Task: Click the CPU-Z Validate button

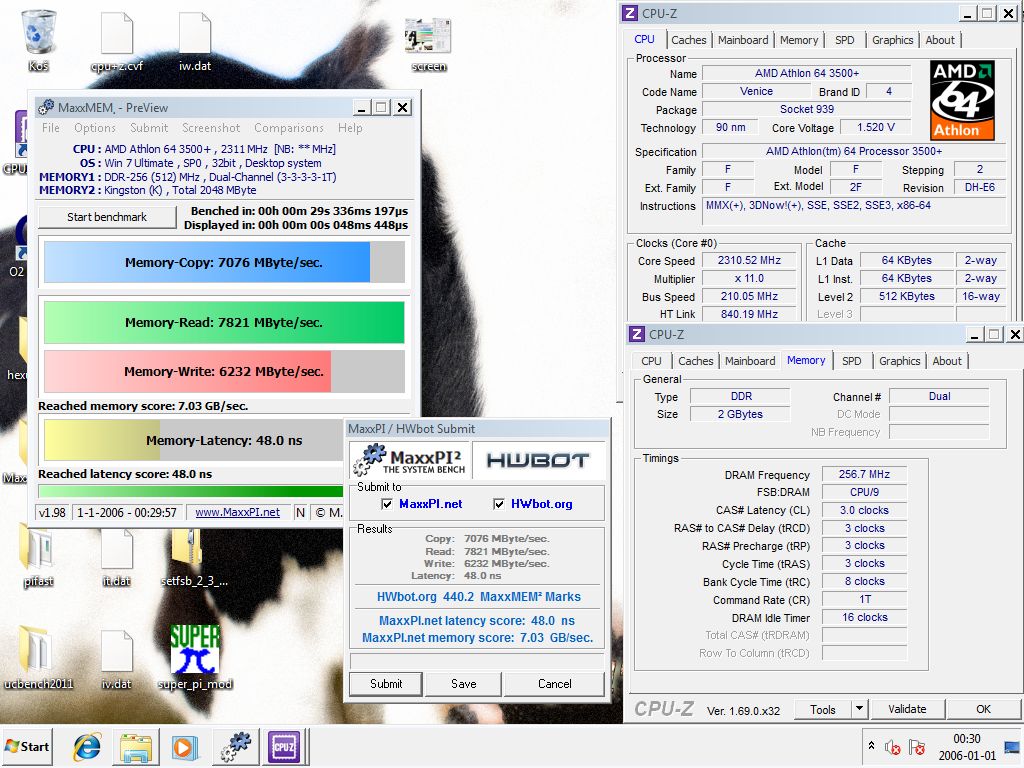Action: click(907, 709)
